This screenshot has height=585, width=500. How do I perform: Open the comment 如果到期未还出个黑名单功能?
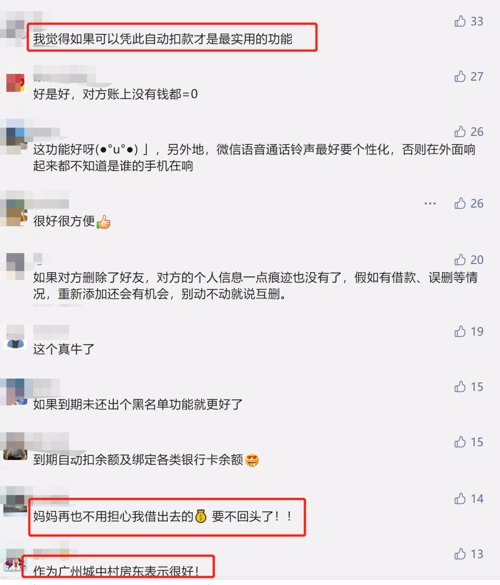pos(138,404)
